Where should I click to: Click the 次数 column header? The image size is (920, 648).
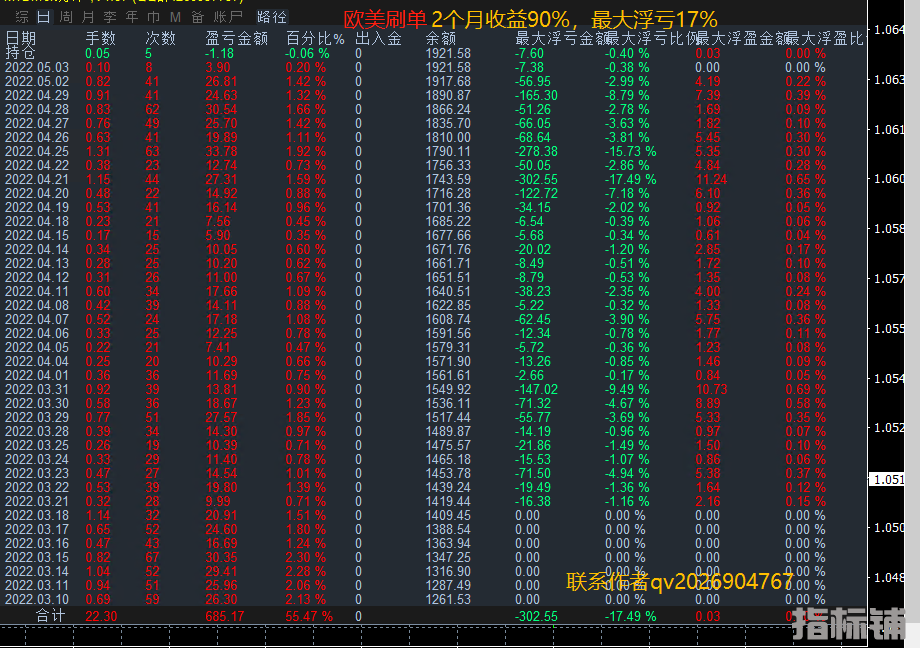pos(161,38)
